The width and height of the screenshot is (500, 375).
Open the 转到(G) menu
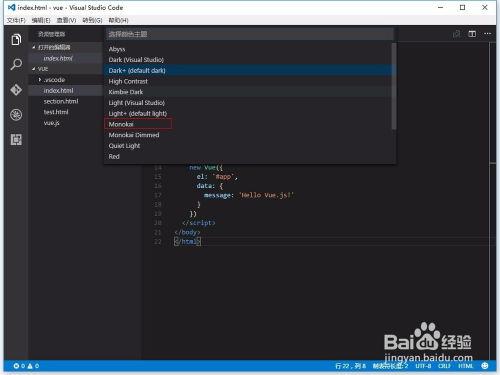[92, 20]
